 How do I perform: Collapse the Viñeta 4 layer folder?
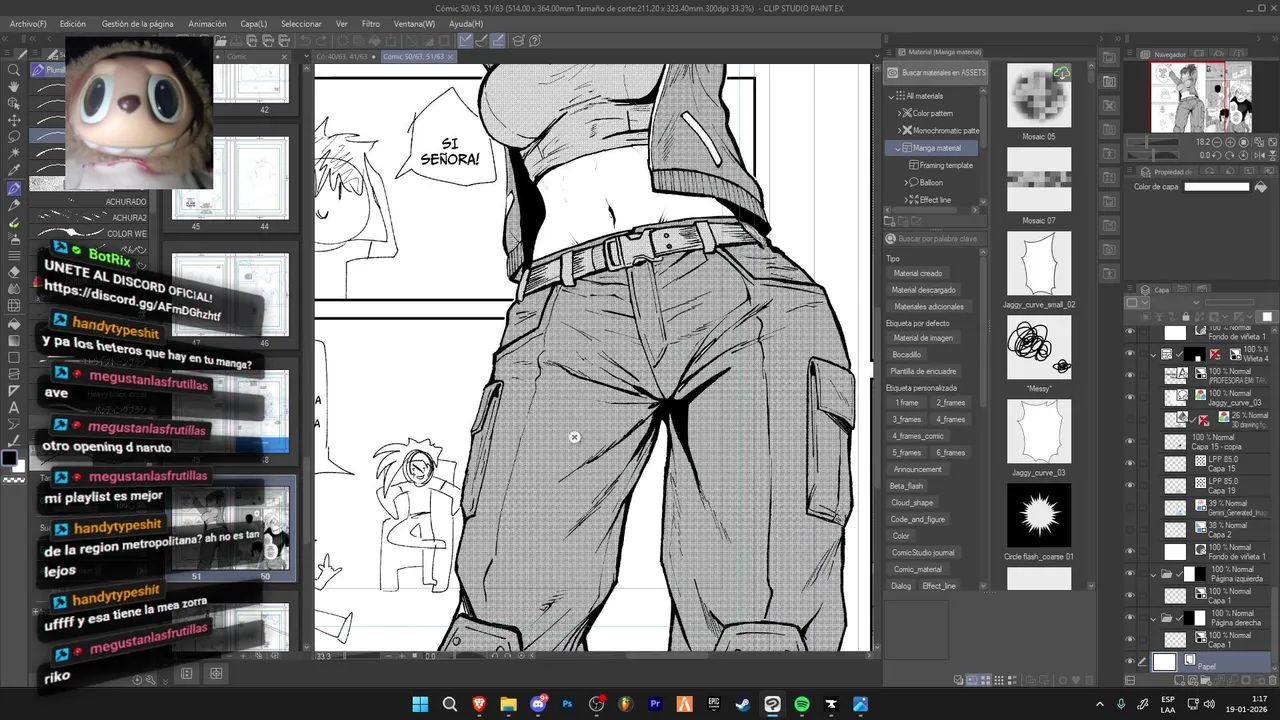(x=1153, y=354)
